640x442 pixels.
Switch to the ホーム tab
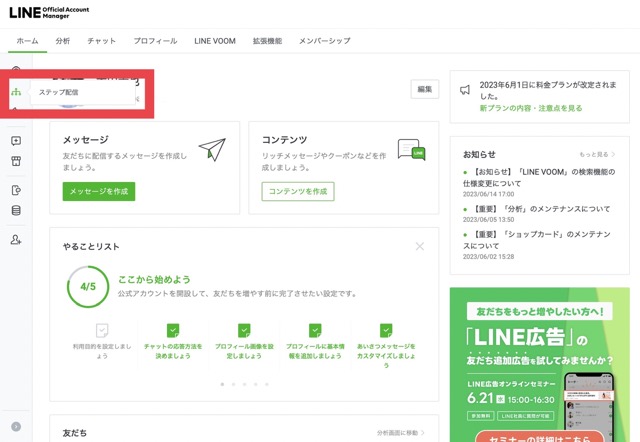pos(27,41)
